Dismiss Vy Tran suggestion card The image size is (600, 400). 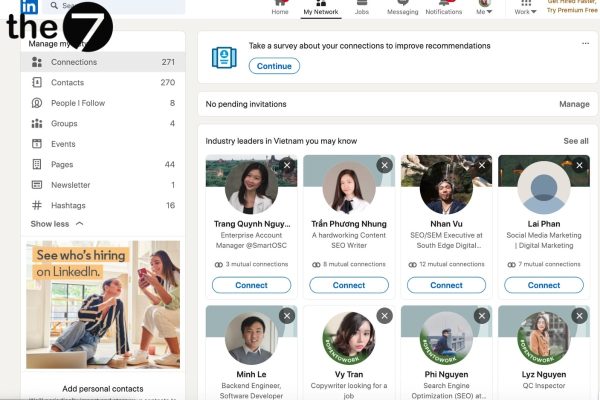[x=385, y=316]
